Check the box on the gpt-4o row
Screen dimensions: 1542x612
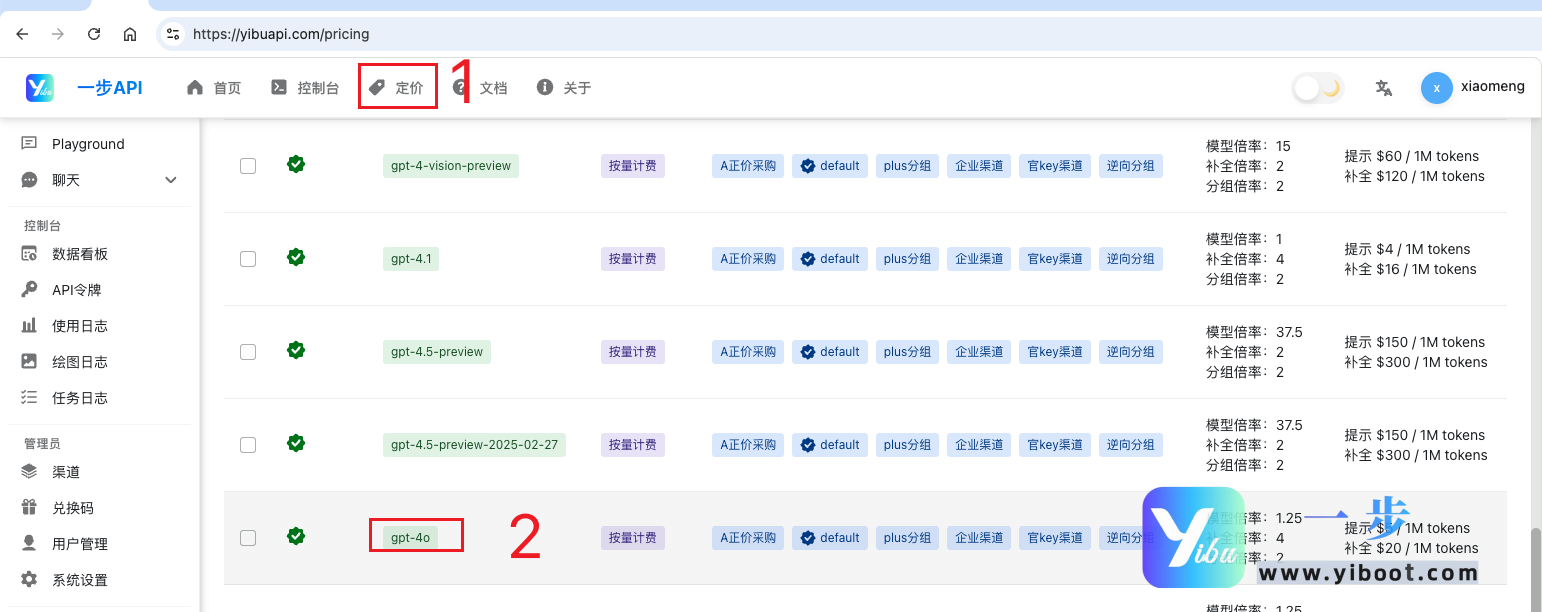point(248,537)
